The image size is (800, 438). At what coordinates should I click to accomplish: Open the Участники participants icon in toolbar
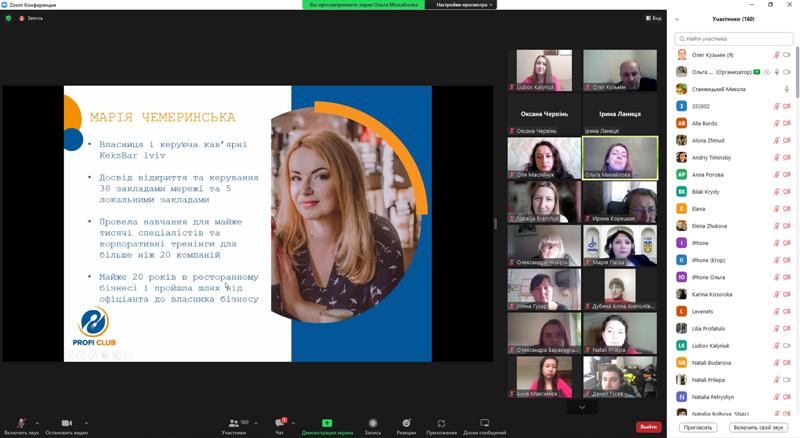233,423
